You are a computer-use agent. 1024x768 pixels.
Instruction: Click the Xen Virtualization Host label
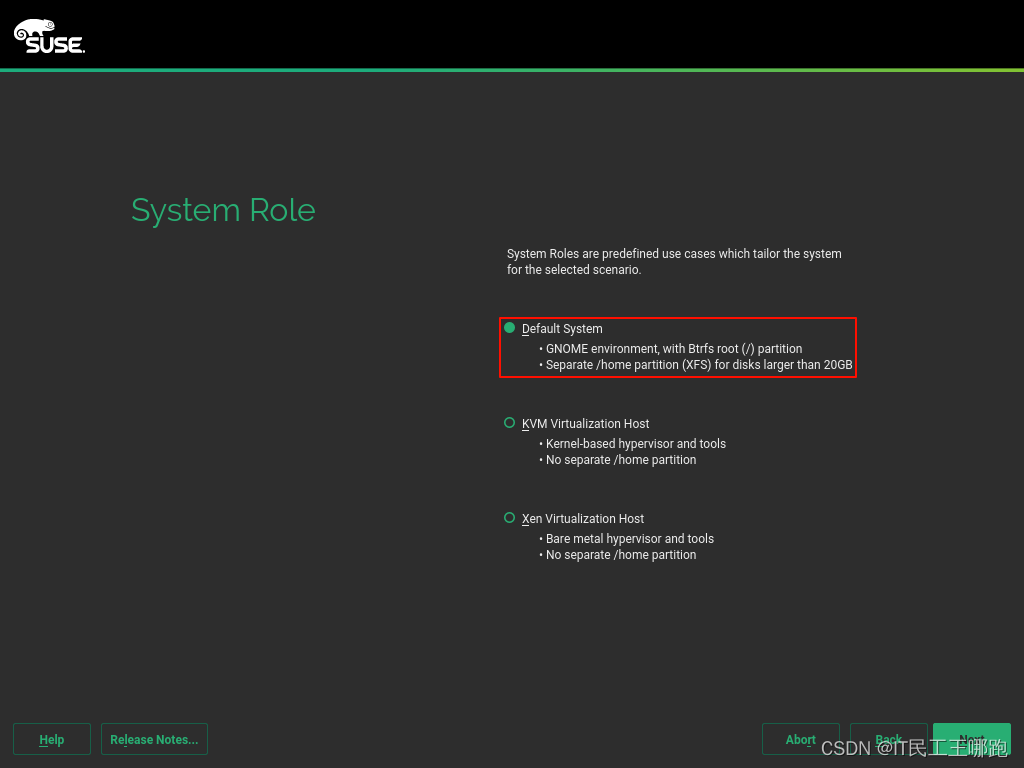click(x=583, y=518)
